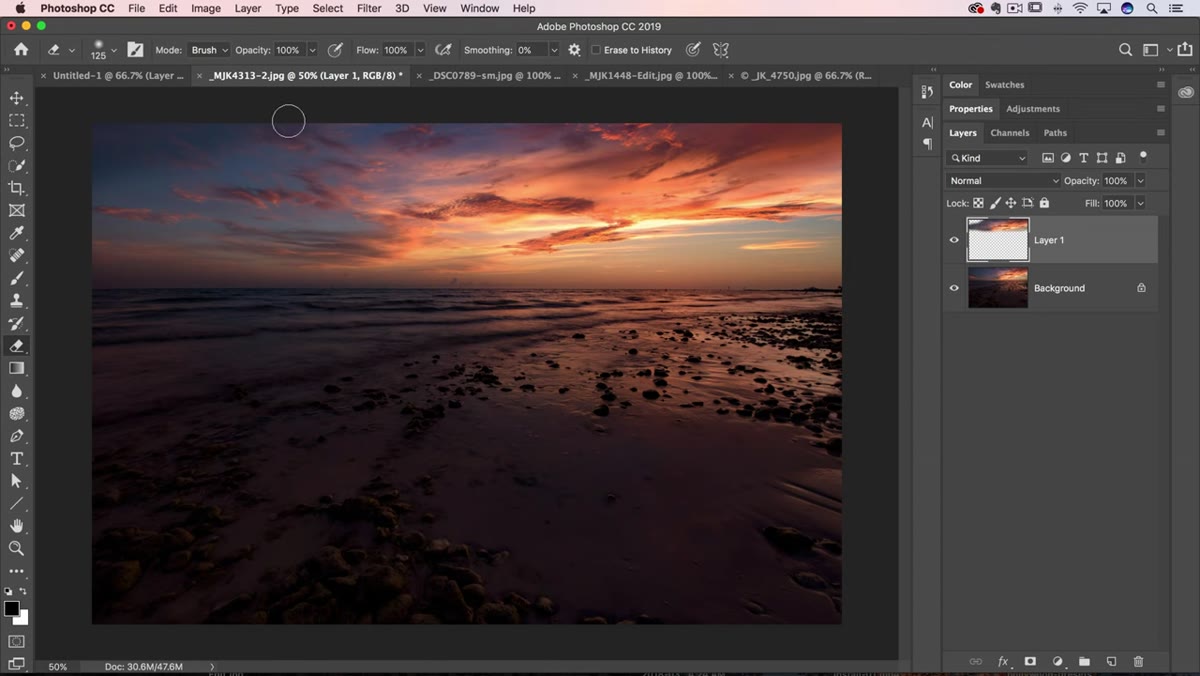This screenshot has height=676, width=1200.
Task: Open the brush preset picker
Action: (103, 50)
